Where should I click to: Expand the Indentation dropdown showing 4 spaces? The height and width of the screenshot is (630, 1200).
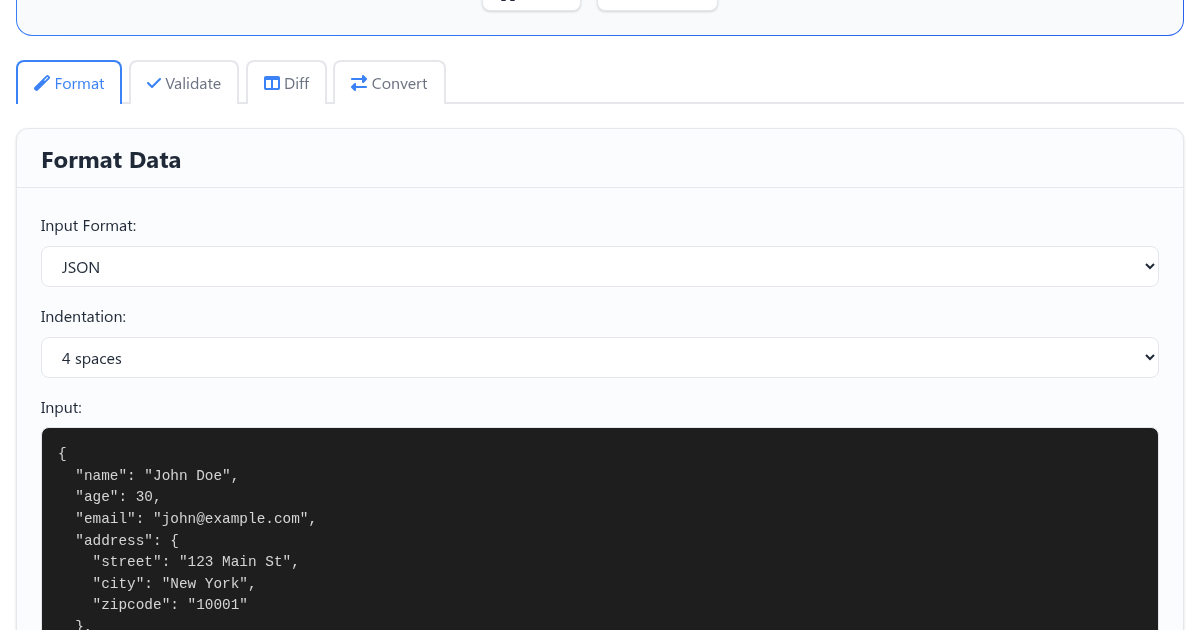pyautogui.click(x=599, y=358)
